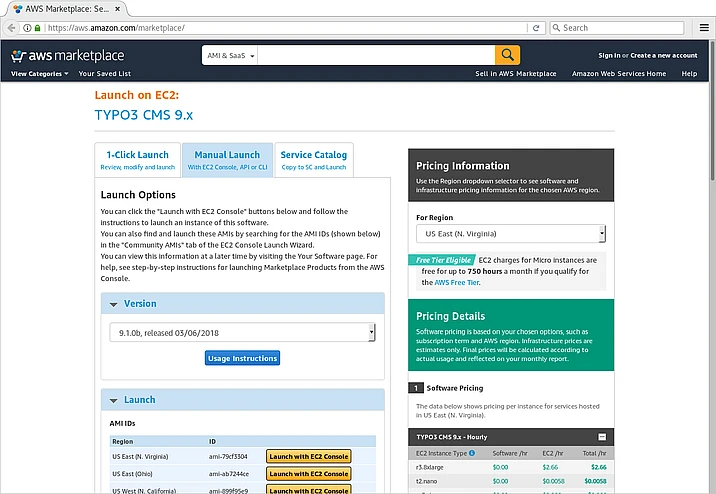This screenshot has height=494, width=716.
Task: Collapse the TYPO3 CMS 9.x Hourly table
Action: 602,437
